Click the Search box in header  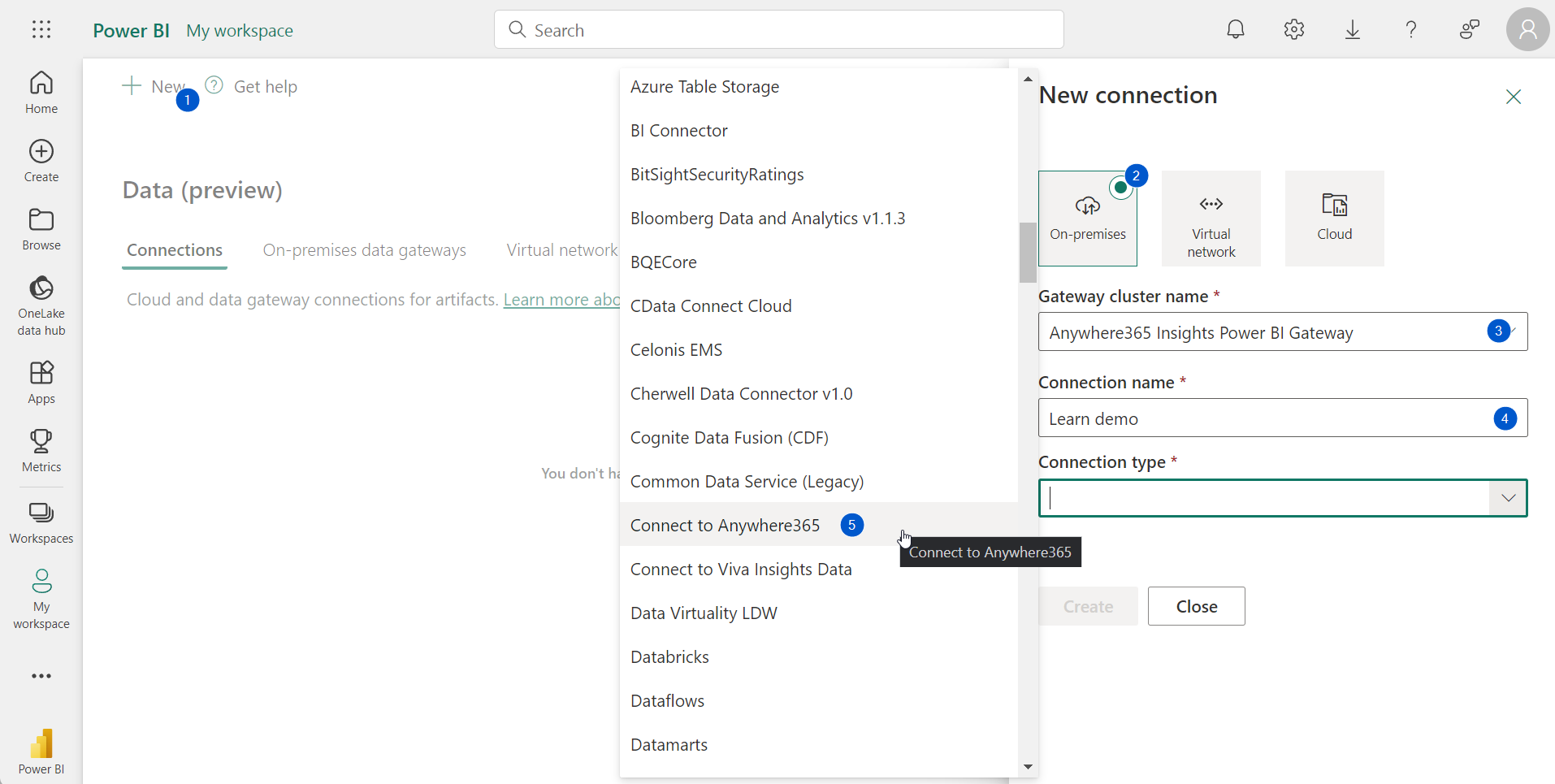[x=779, y=30]
